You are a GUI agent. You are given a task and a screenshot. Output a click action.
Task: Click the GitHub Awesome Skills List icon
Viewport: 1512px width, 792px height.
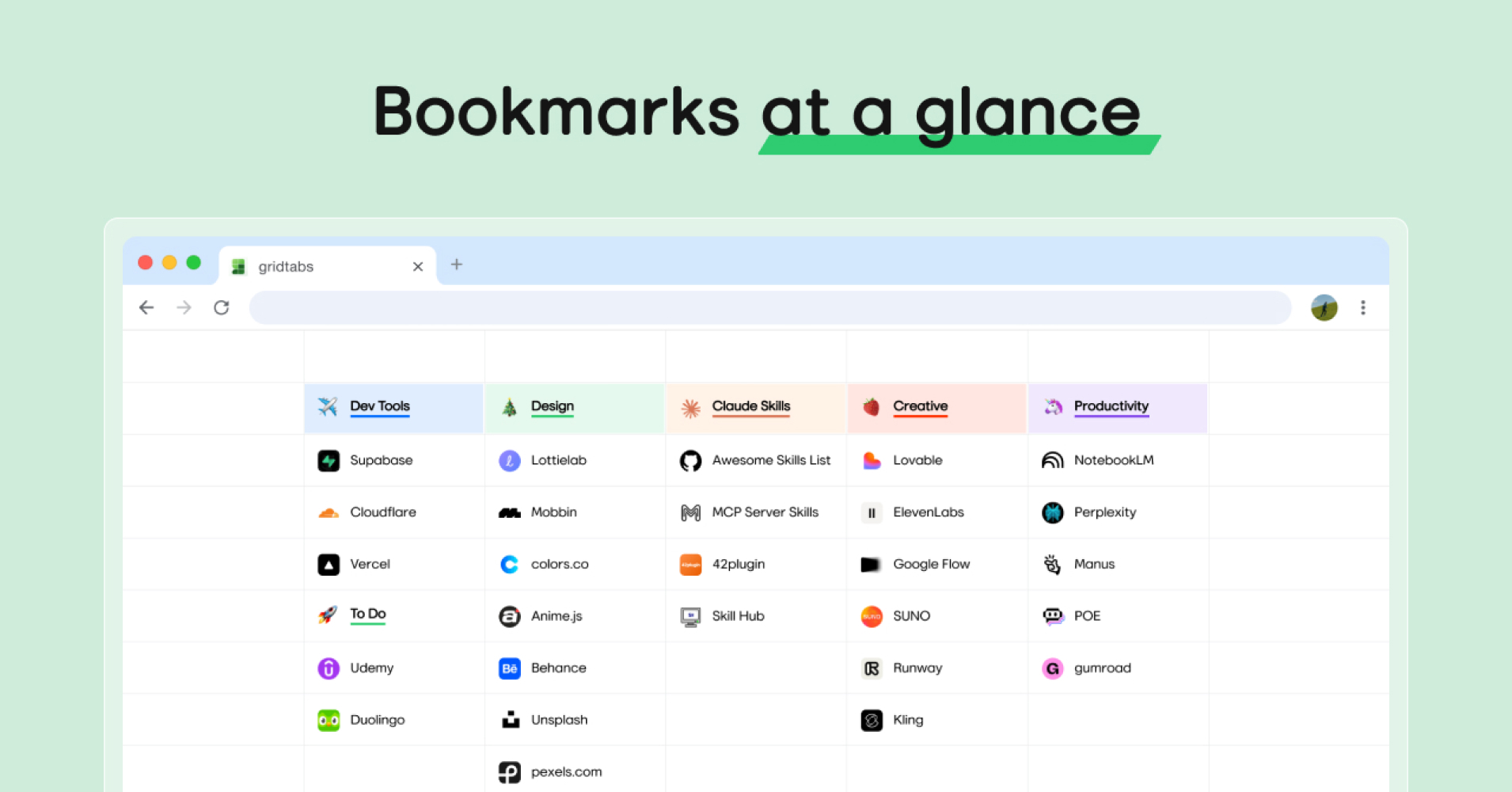coord(690,461)
